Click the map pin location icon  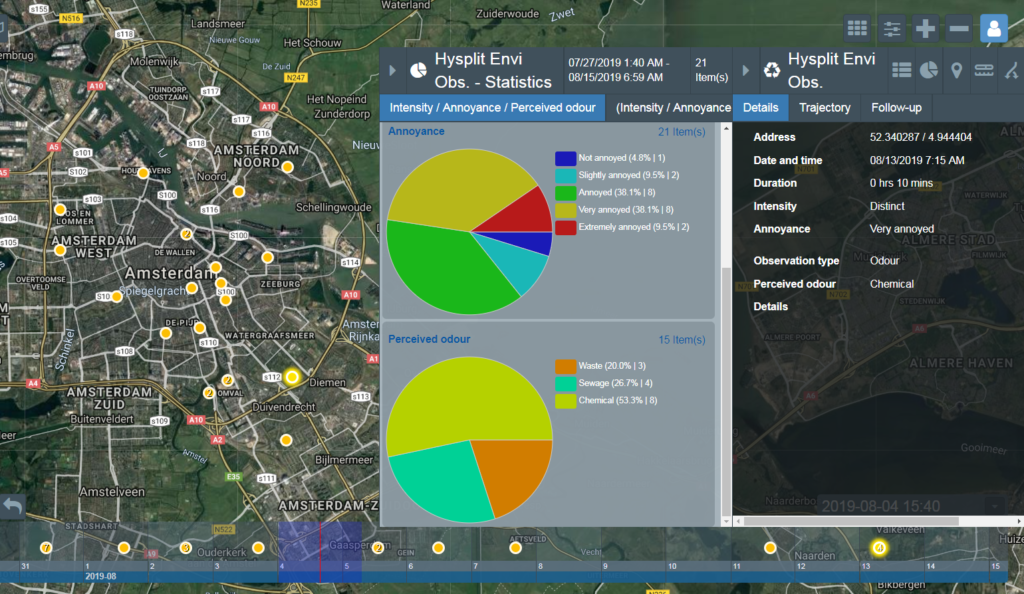click(x=956, y=70)
